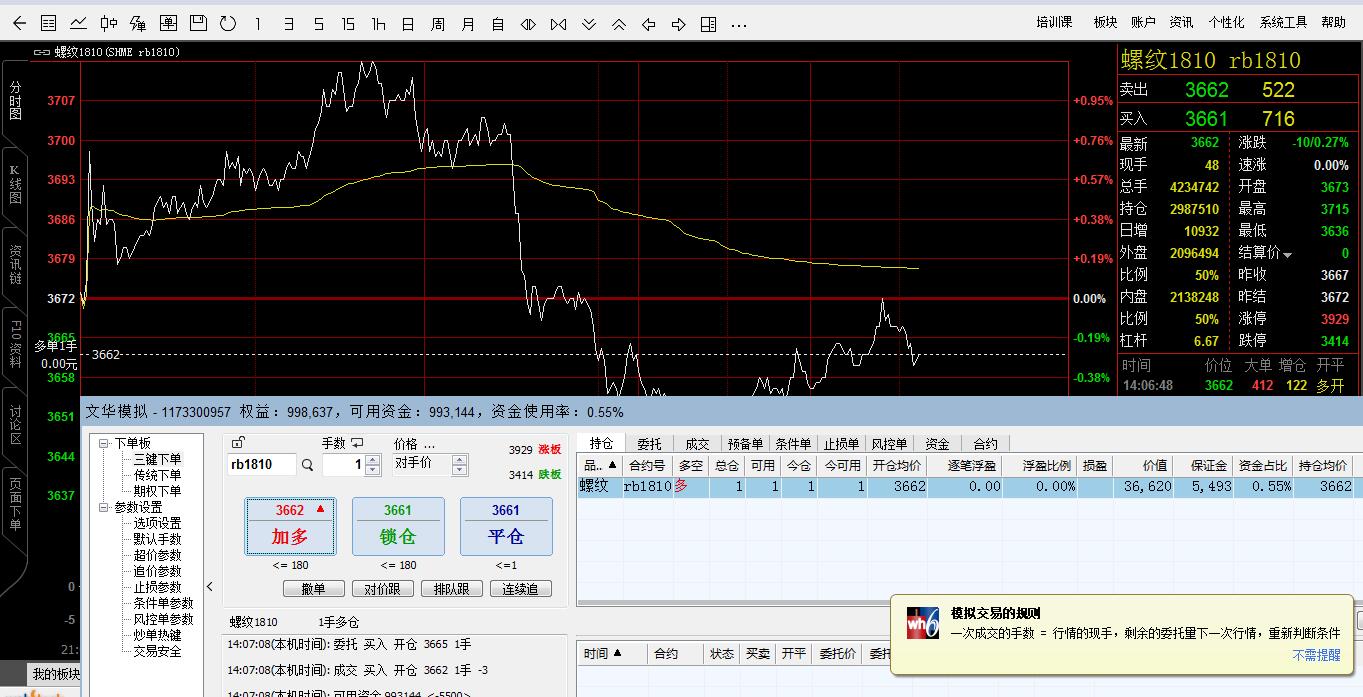Select the candlestick K-line chart icon
The width and height of the screenshot is (1363, 697).
[x=108, y=23]
